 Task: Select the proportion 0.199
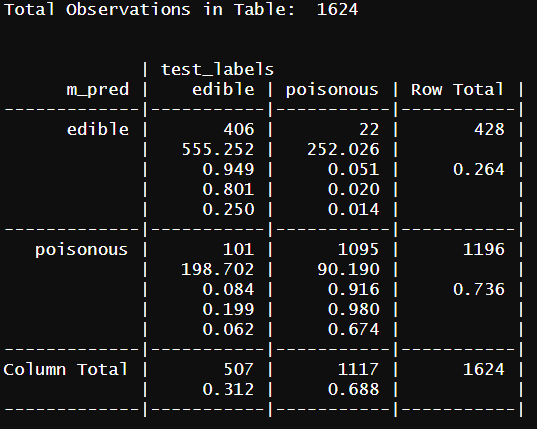pos(228,310)
